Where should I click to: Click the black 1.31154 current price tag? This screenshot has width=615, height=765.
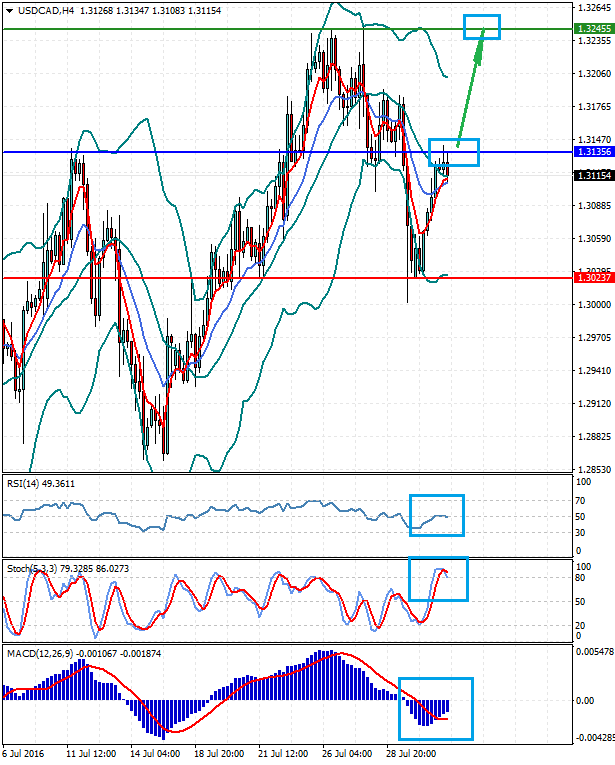pos(594,175)
